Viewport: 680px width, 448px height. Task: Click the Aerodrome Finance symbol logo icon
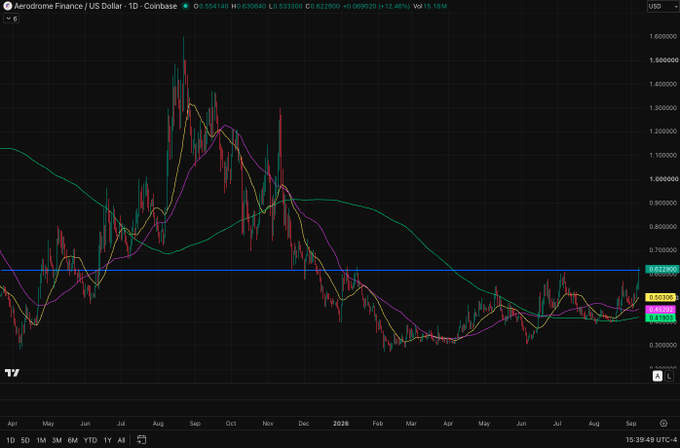(x=7, y=6)
